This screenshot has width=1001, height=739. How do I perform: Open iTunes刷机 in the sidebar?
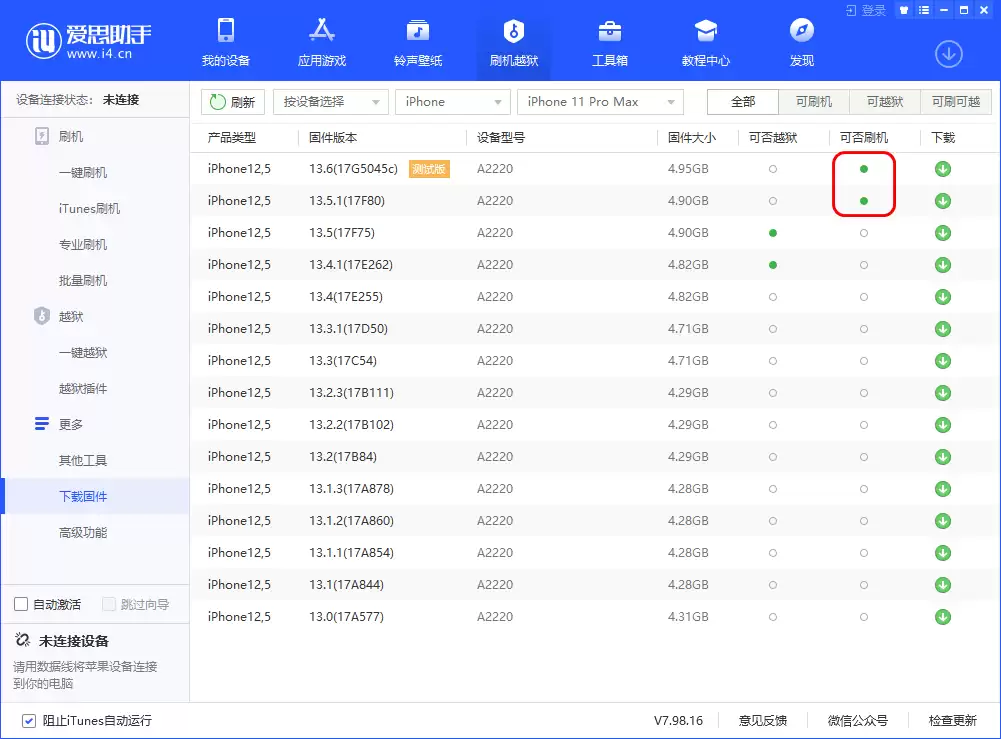coord(89,209)
